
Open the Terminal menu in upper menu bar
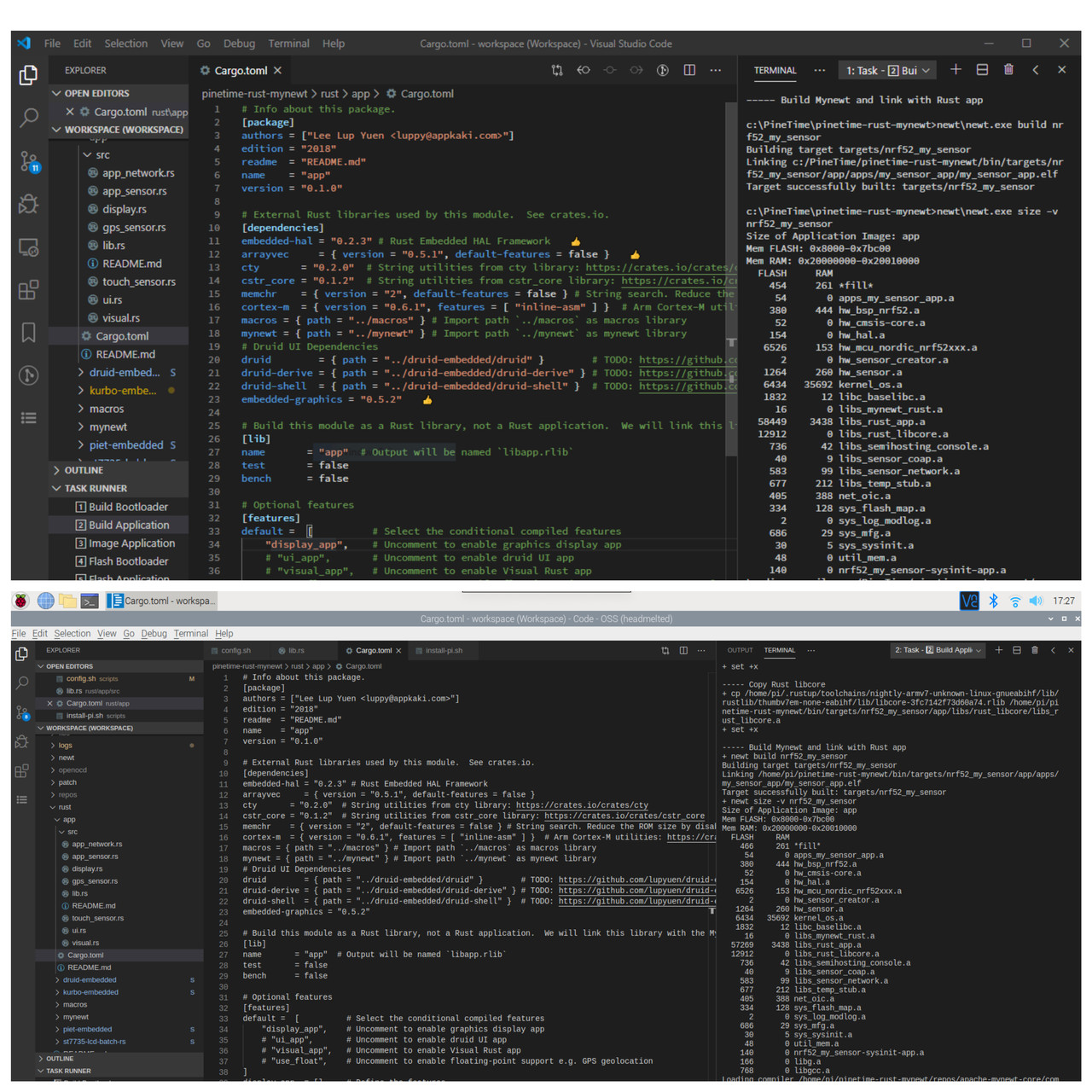[288, 44]
